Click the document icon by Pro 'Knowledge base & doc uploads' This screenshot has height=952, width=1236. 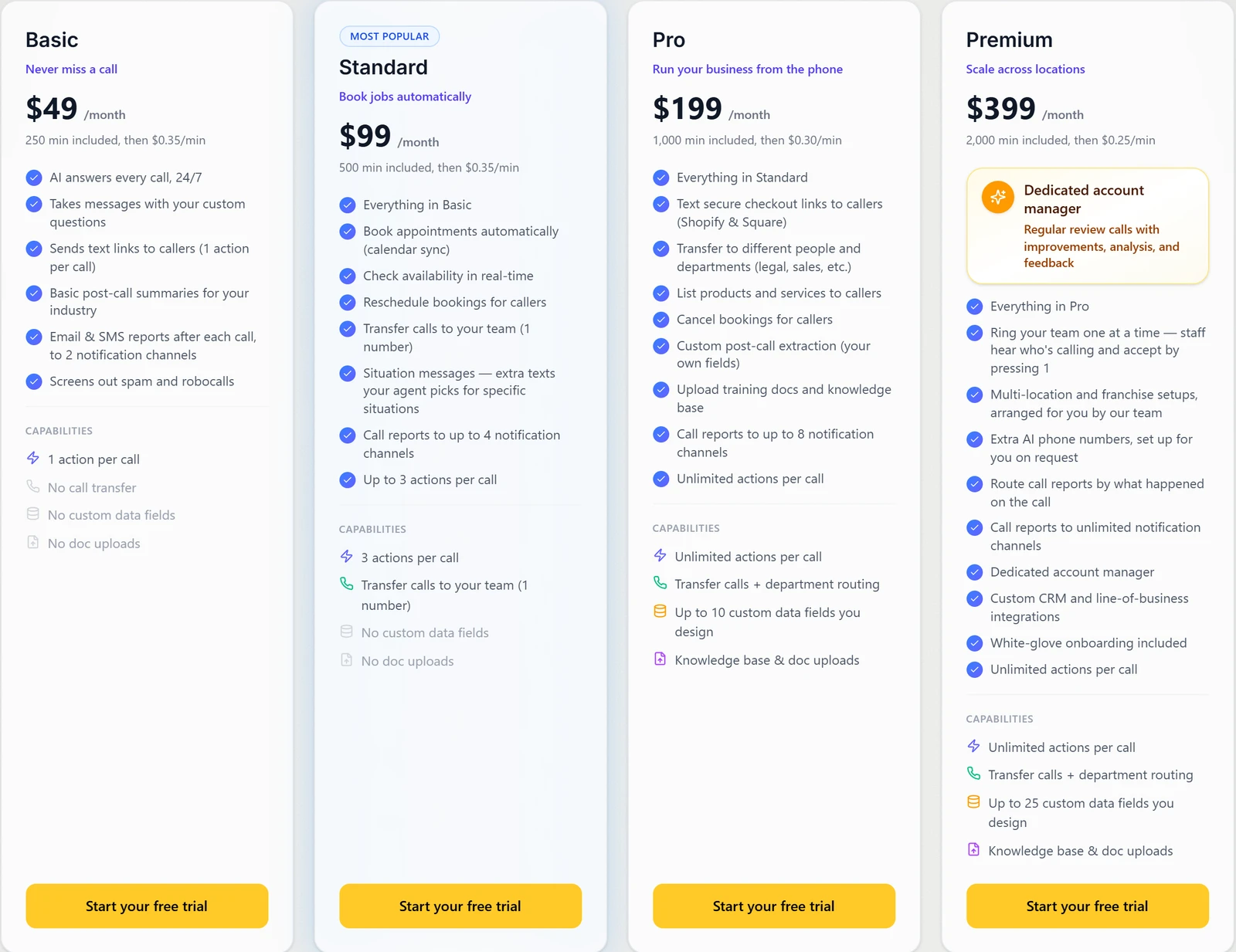coord(660,659)
